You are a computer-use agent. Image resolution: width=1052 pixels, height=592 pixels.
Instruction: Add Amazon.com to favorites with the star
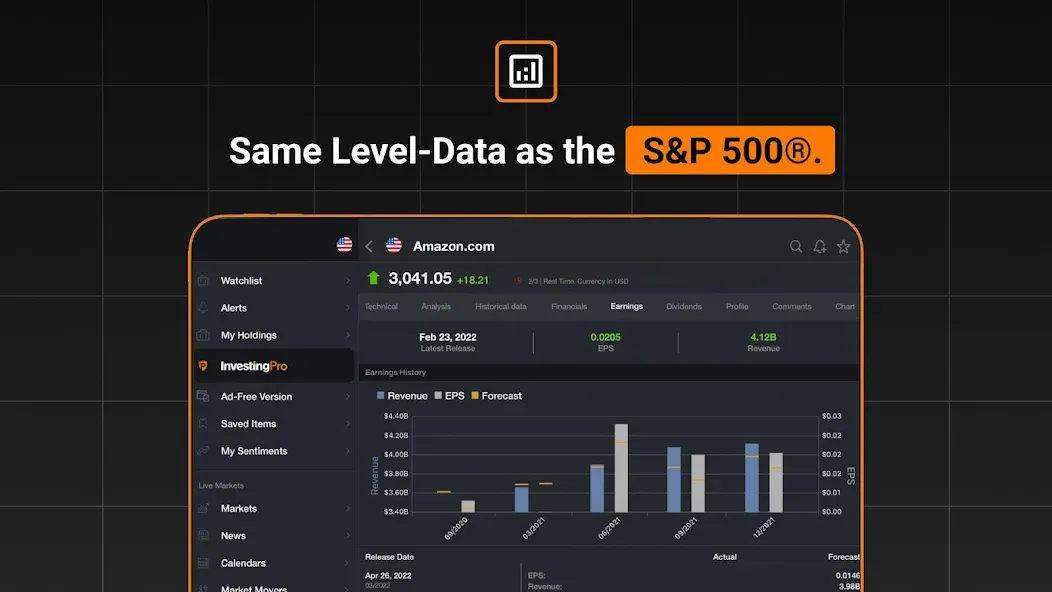click(x=843, y=246)
